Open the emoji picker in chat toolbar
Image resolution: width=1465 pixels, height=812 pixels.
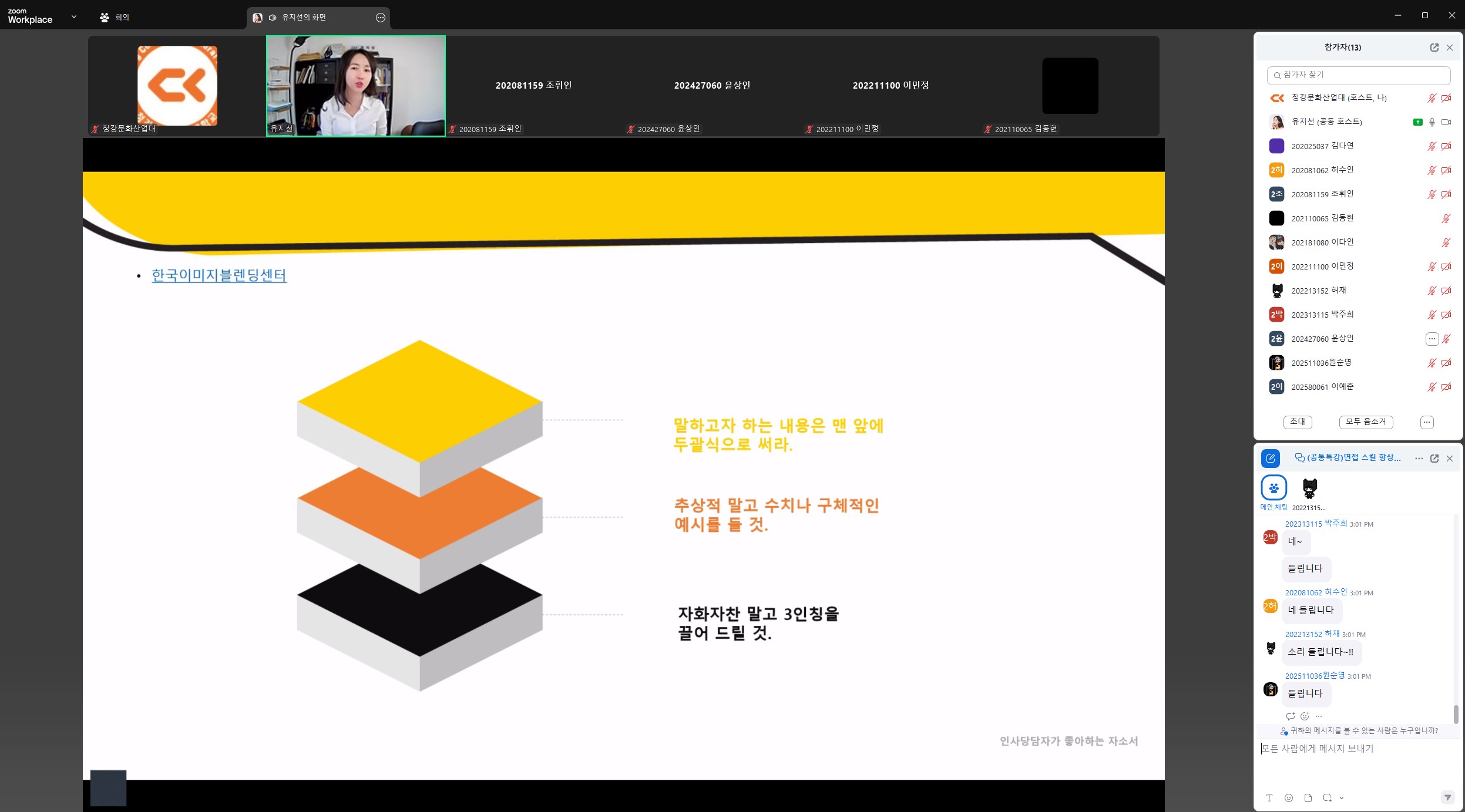pyautogui.click(x=1289, y=798)
